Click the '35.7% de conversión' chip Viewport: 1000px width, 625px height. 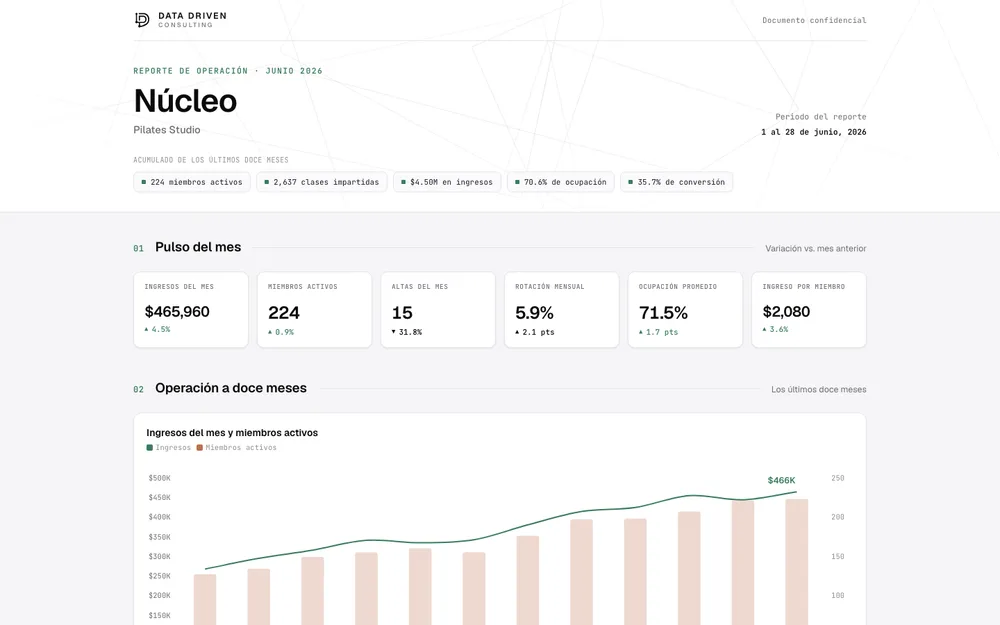tap(677, 182)
